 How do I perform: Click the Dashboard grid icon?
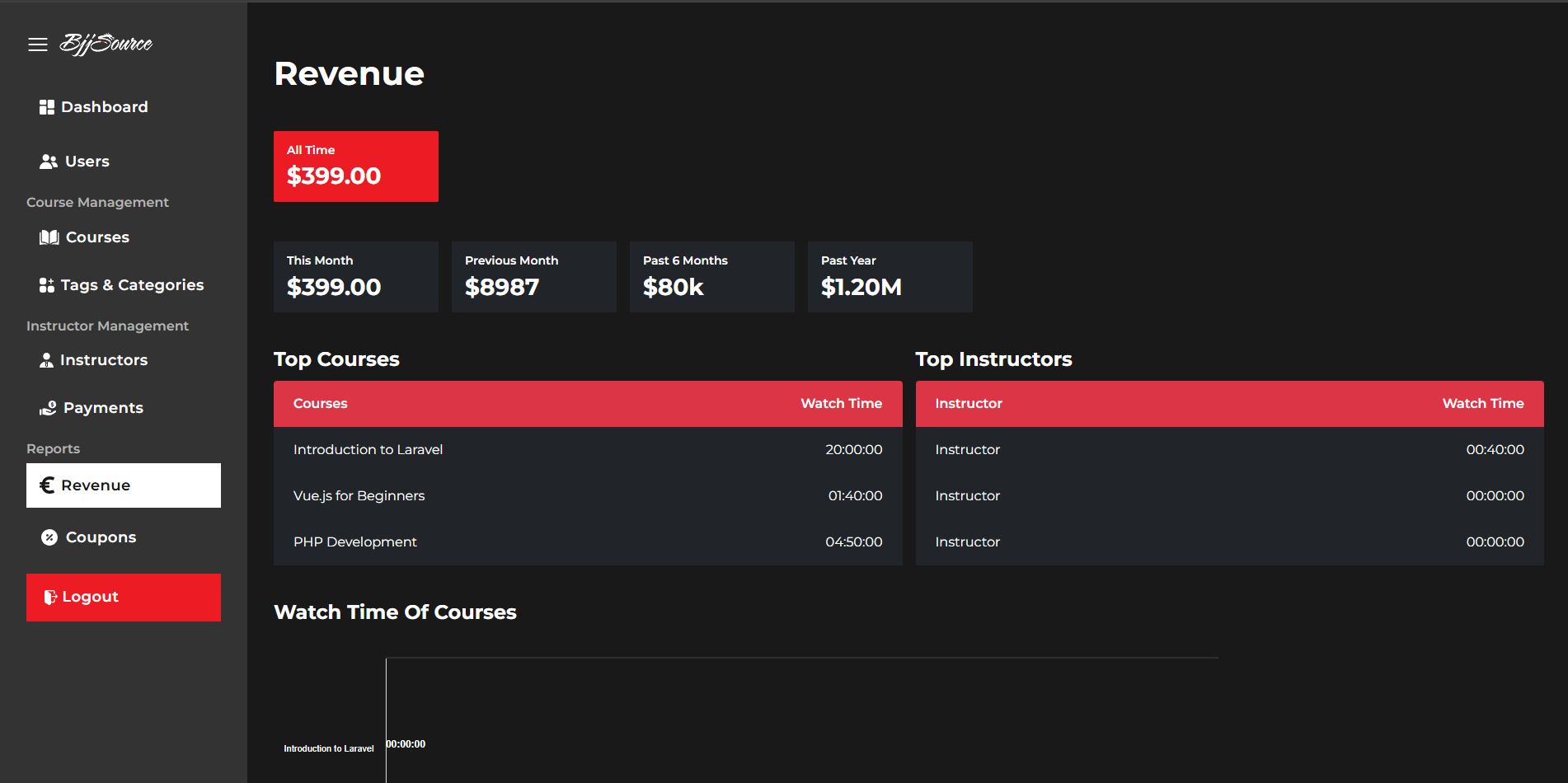(x=47, y=107)
